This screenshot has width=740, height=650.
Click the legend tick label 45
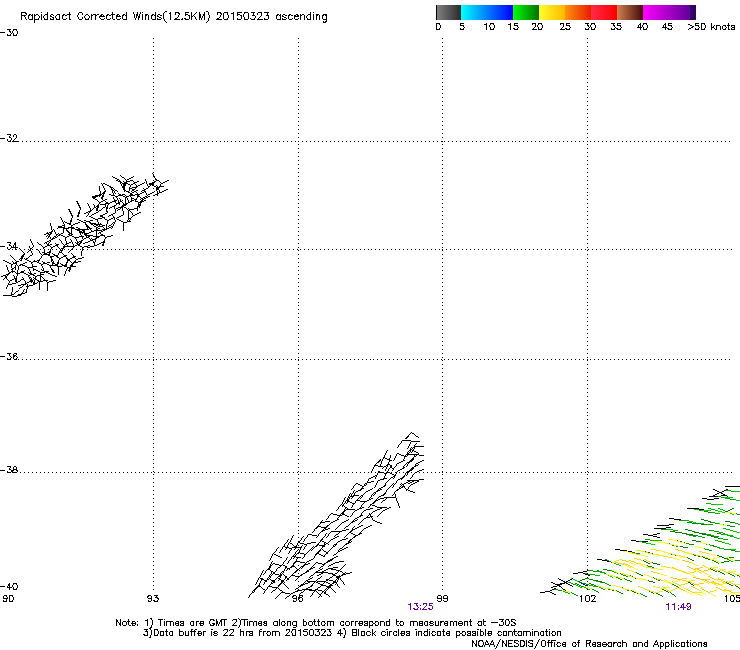(x=667, y=27)
